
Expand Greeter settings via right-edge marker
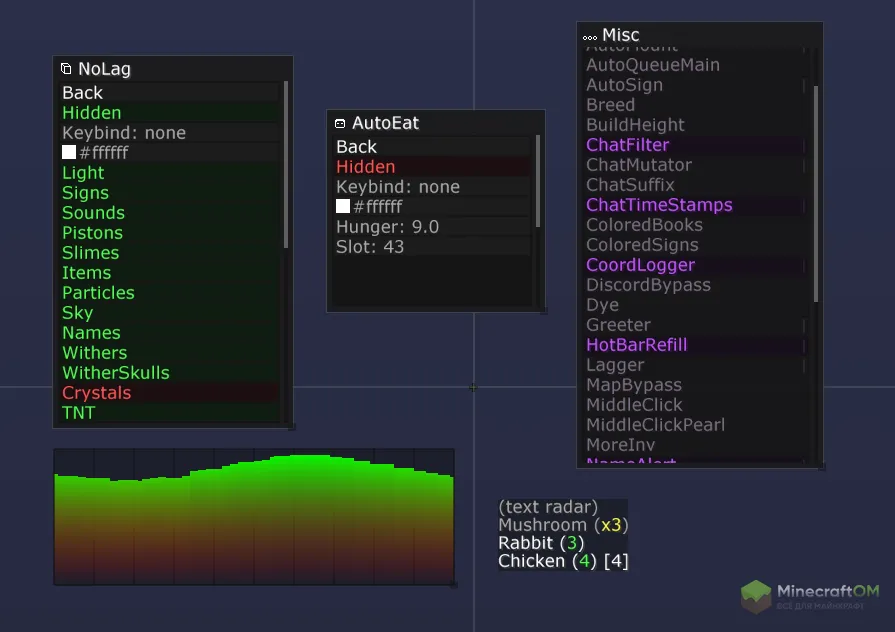[x=804, y=326]
